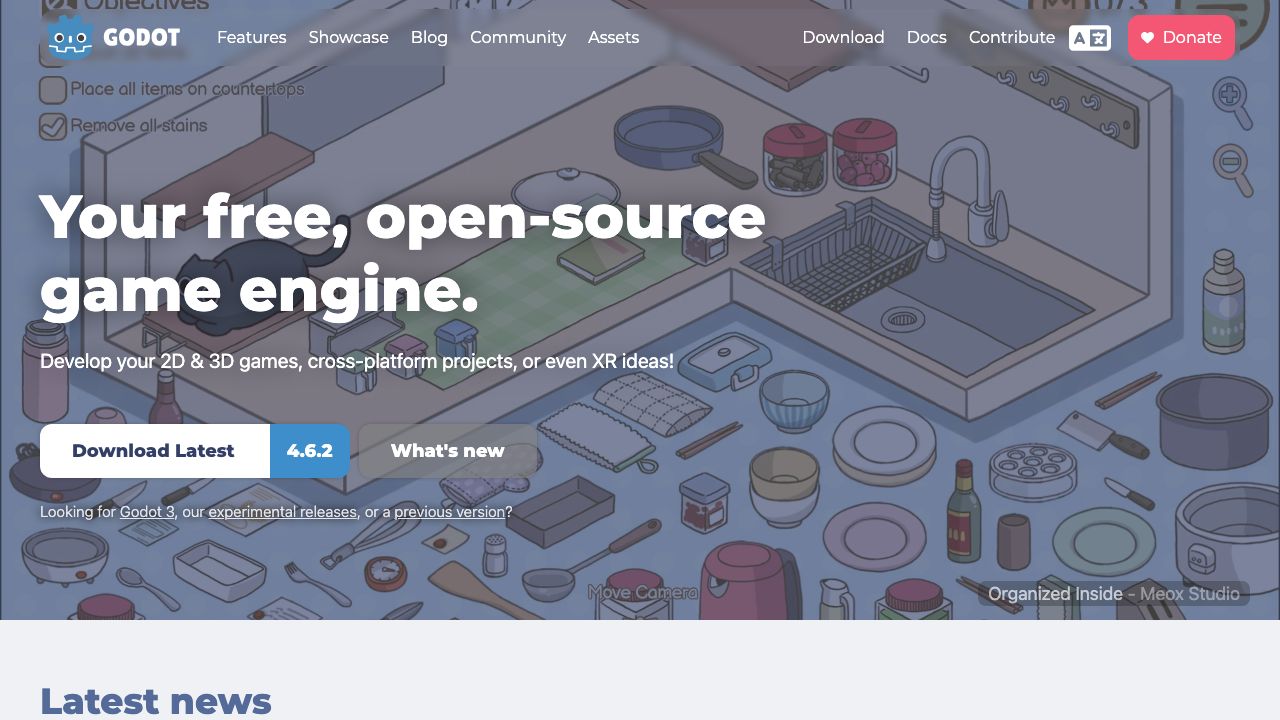Click the Donate button
Image resolution: width=1280 pixels, height=720 pixels.
tap(1181, 37)
